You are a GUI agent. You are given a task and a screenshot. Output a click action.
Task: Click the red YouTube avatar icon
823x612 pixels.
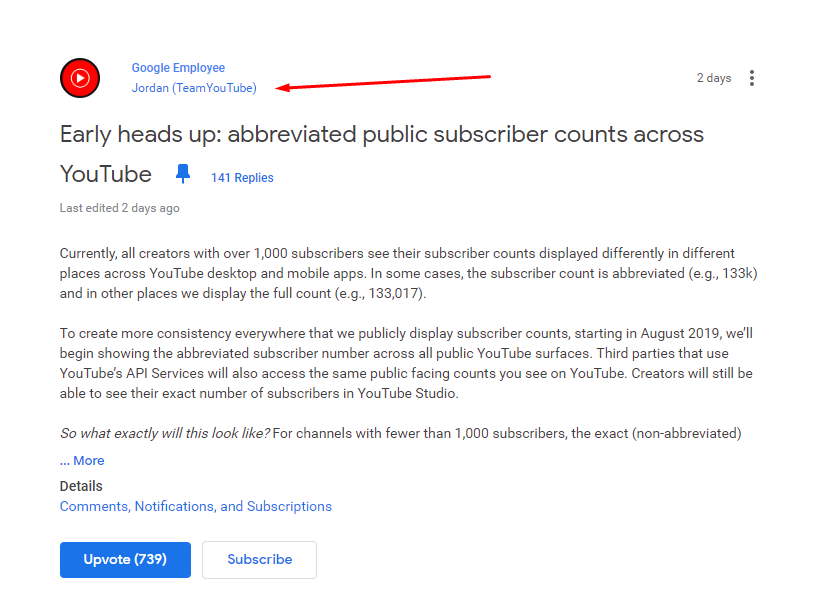click(x=80, y=78)
